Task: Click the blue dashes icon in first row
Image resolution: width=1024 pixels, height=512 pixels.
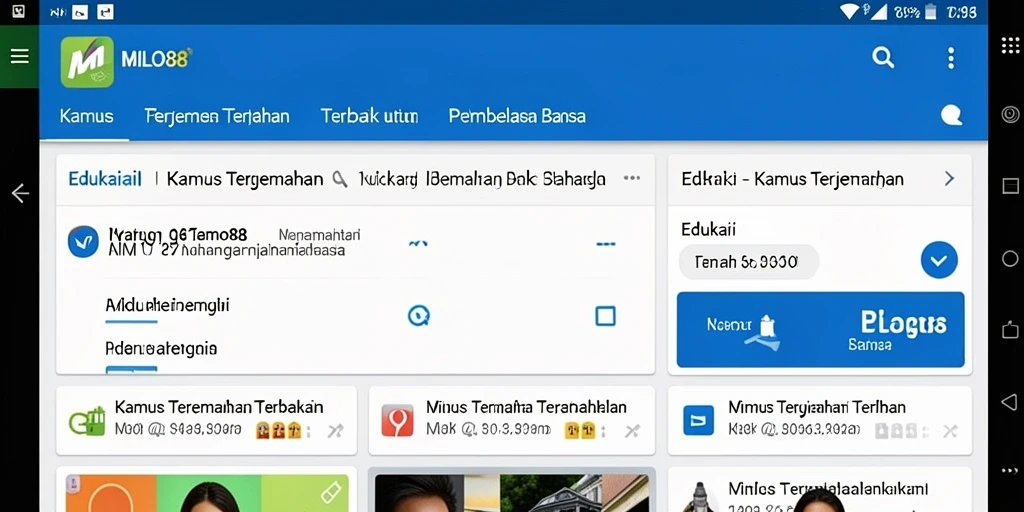Action: (x=606, y=244)
